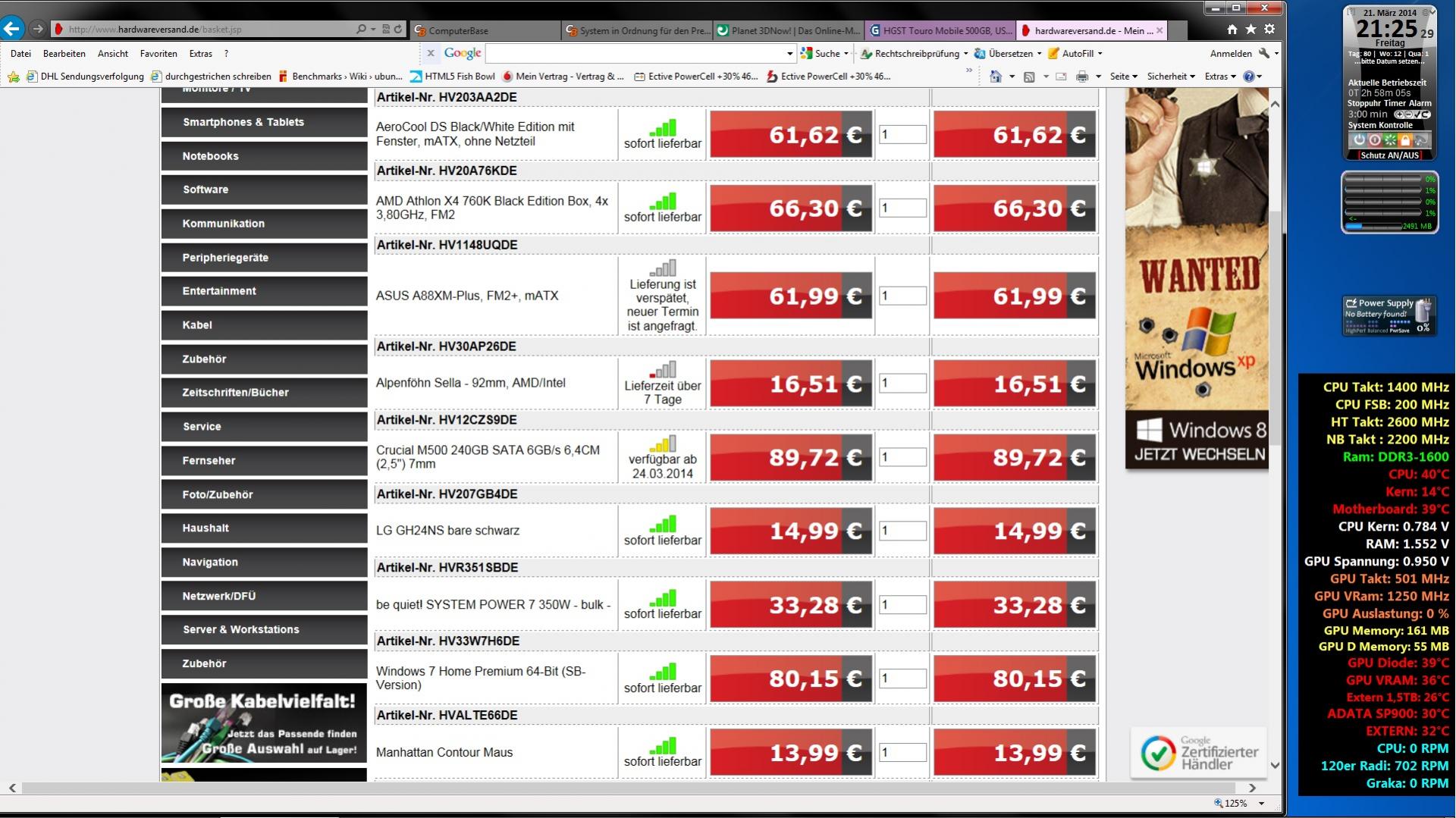Click the gadget blue power button icon

[x=1359, y=140]
